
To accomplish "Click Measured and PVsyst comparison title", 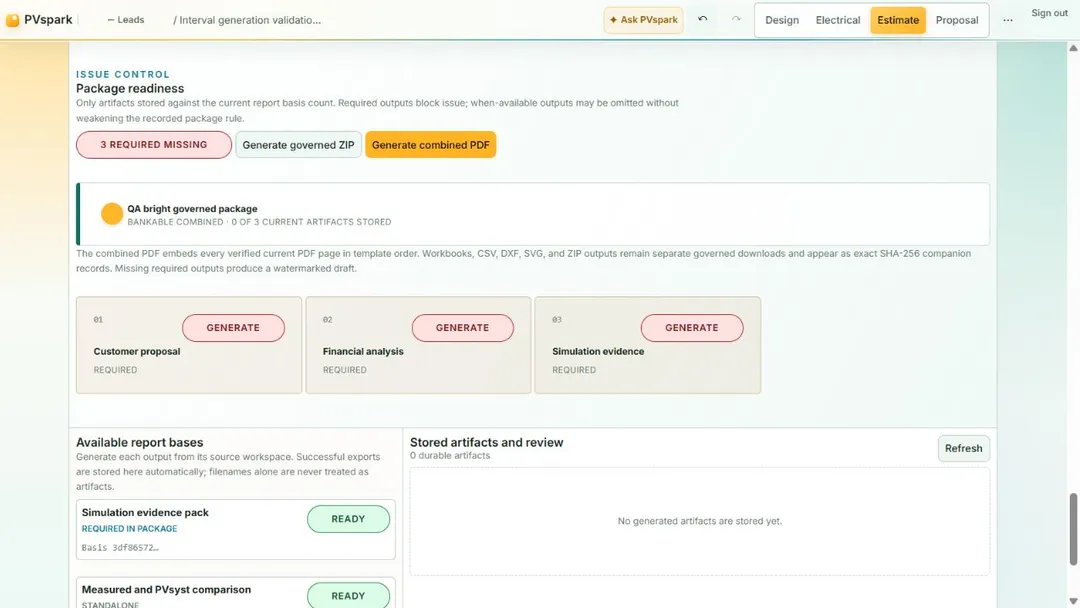I will point(166,589).
